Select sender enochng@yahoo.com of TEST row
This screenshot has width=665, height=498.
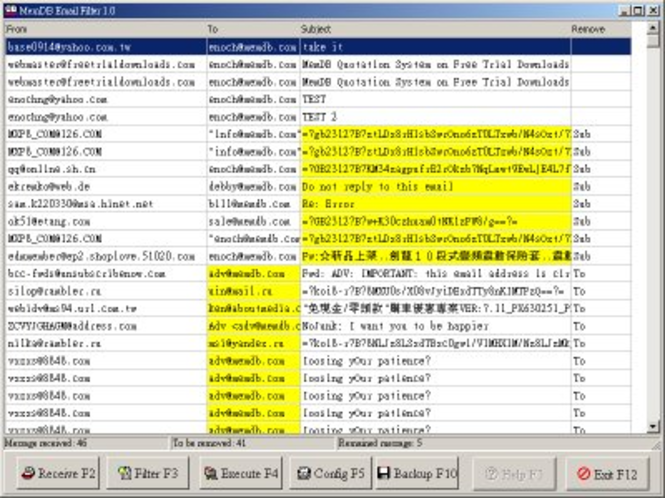pyautogui.click(x=105, y=99)
